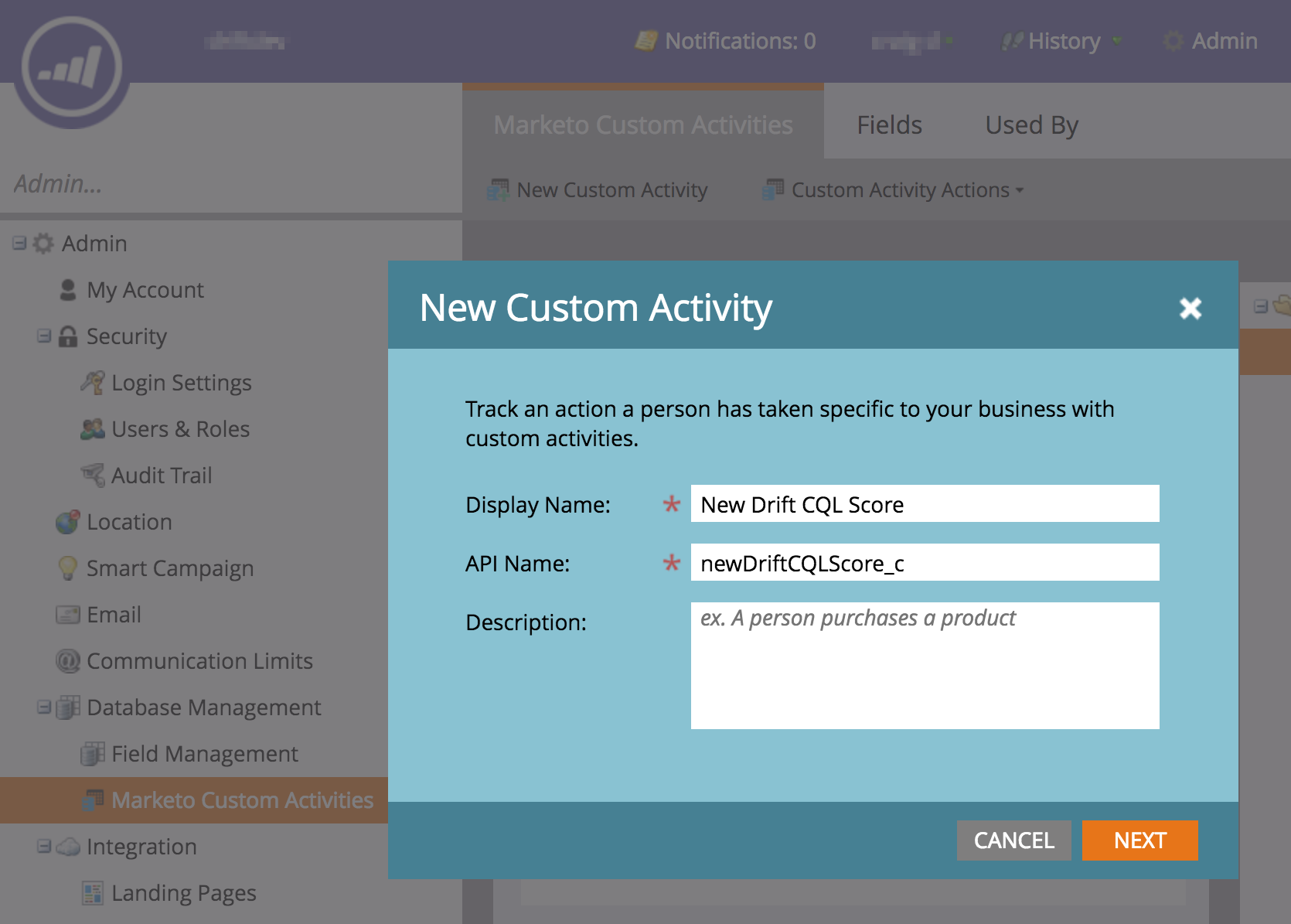Viewport: 1291px width, 924px height.
Task: Click the Marketo Custom Activities tree icon
Action: (x=93, y=800)
